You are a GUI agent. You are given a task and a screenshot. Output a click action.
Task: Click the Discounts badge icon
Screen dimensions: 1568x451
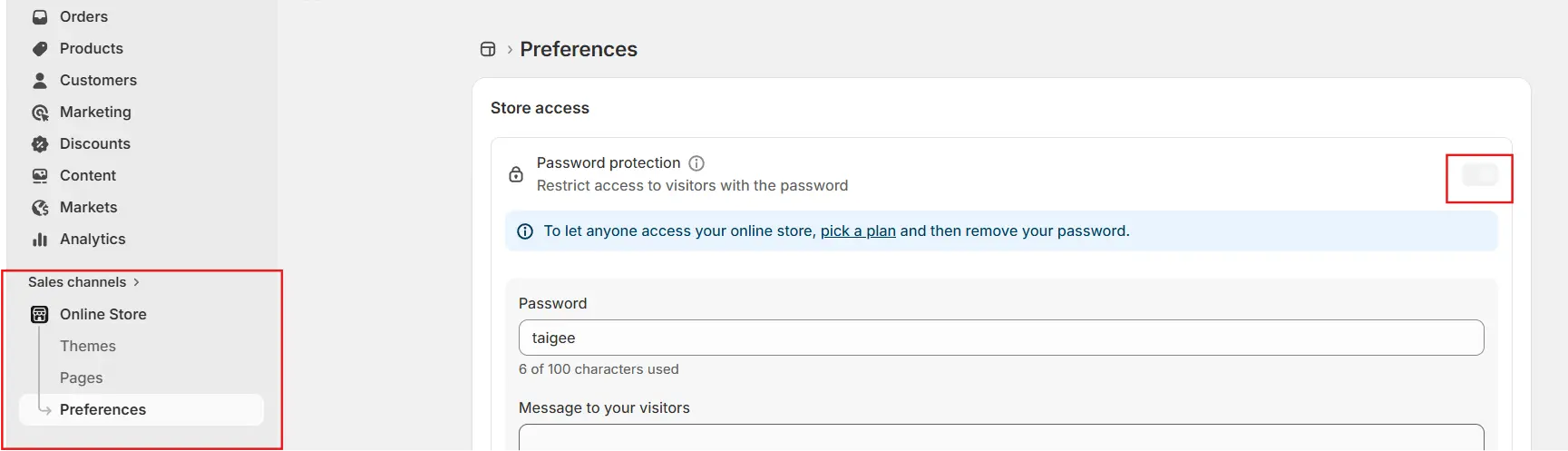pyautogui.click(x=40, y=144)
